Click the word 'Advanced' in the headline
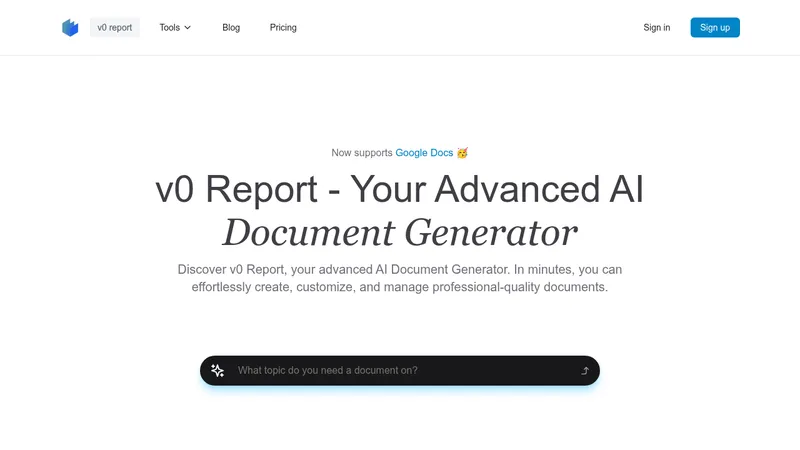 (517, 189)
